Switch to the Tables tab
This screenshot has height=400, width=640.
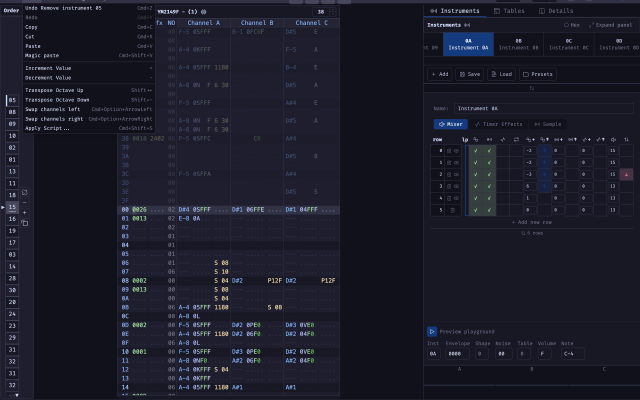[509, 11]
